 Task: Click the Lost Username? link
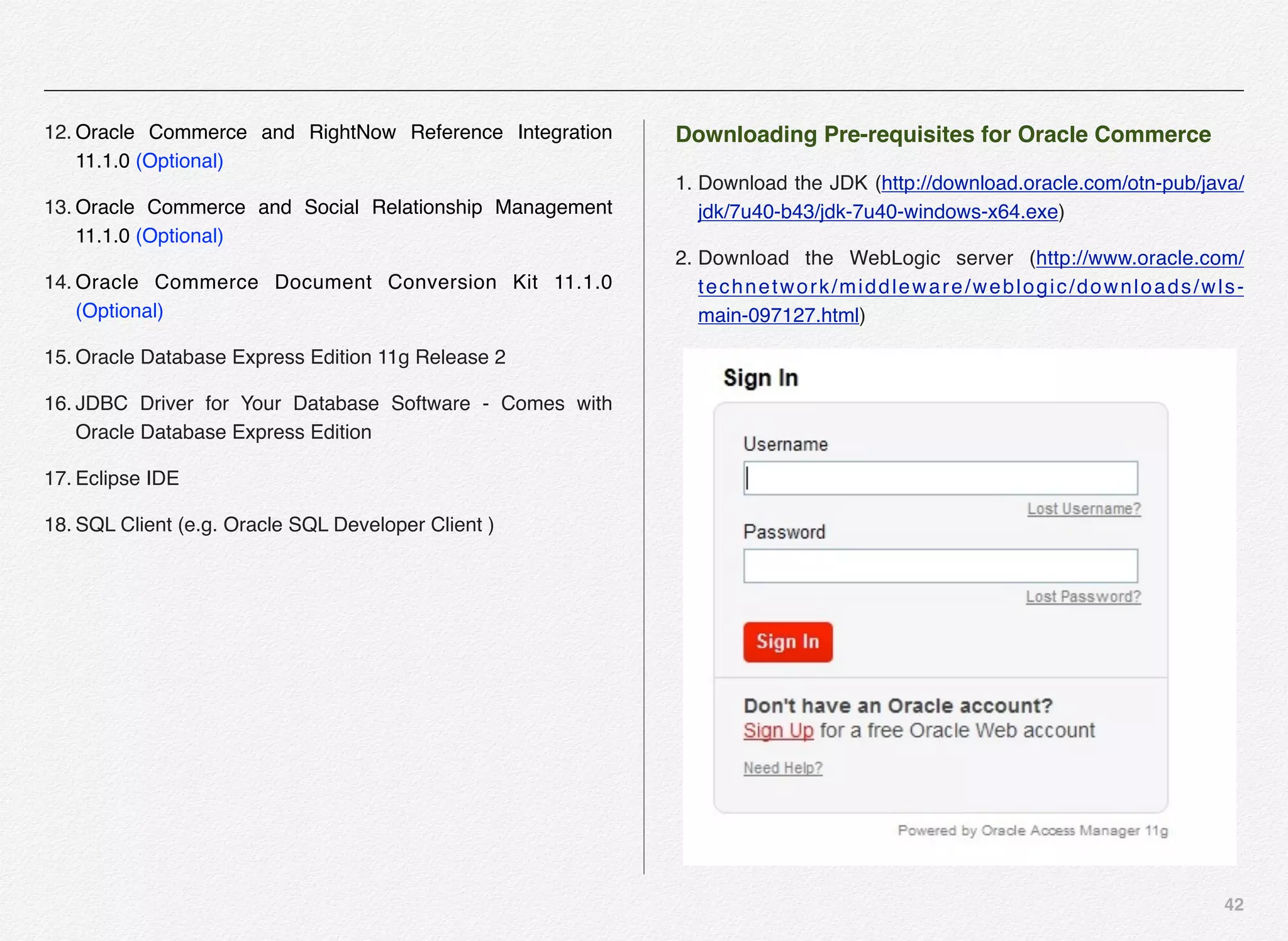point(1084,509)
